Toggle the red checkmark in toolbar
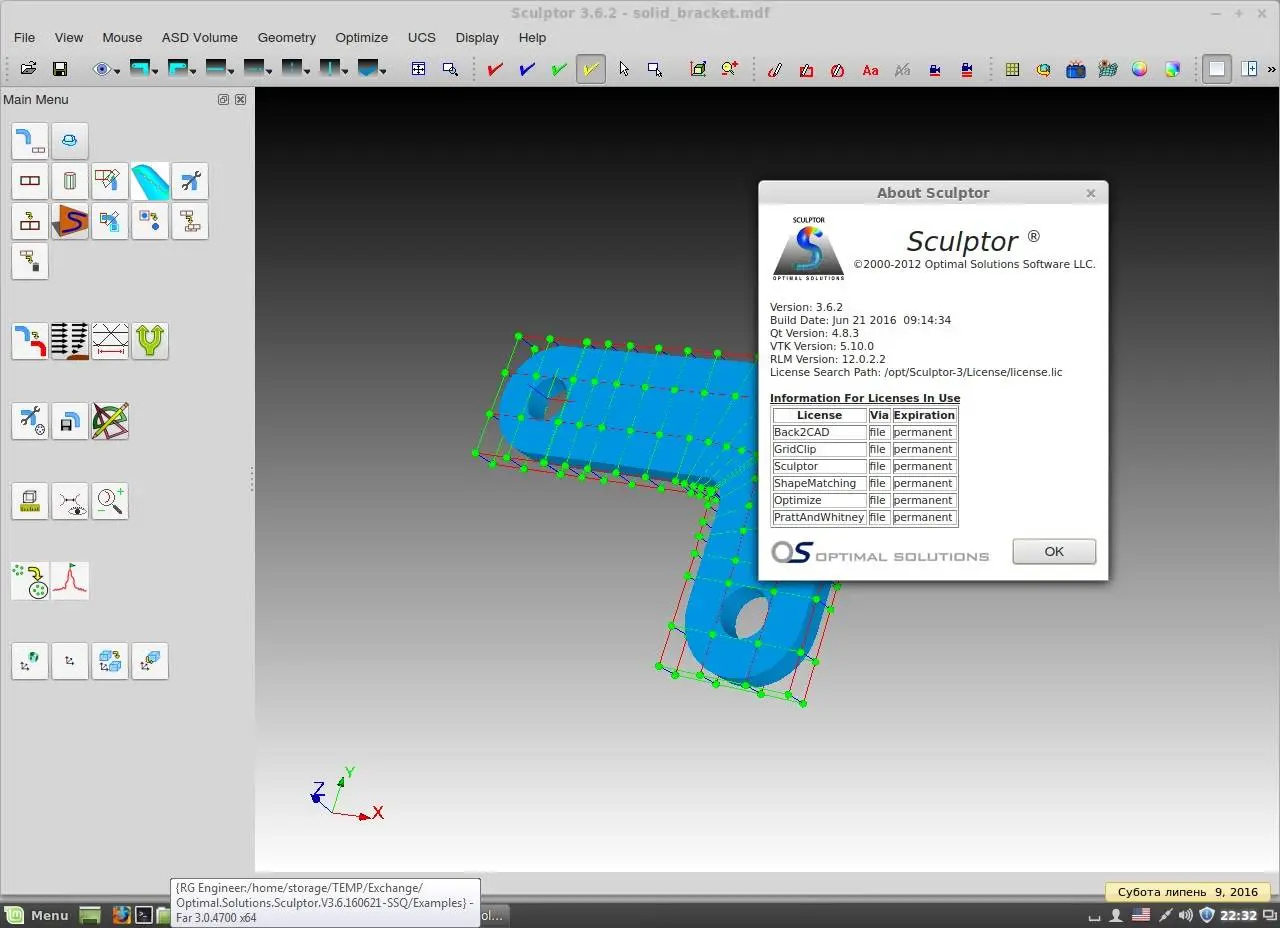1280x928 pixels. [x=494, y=69]
